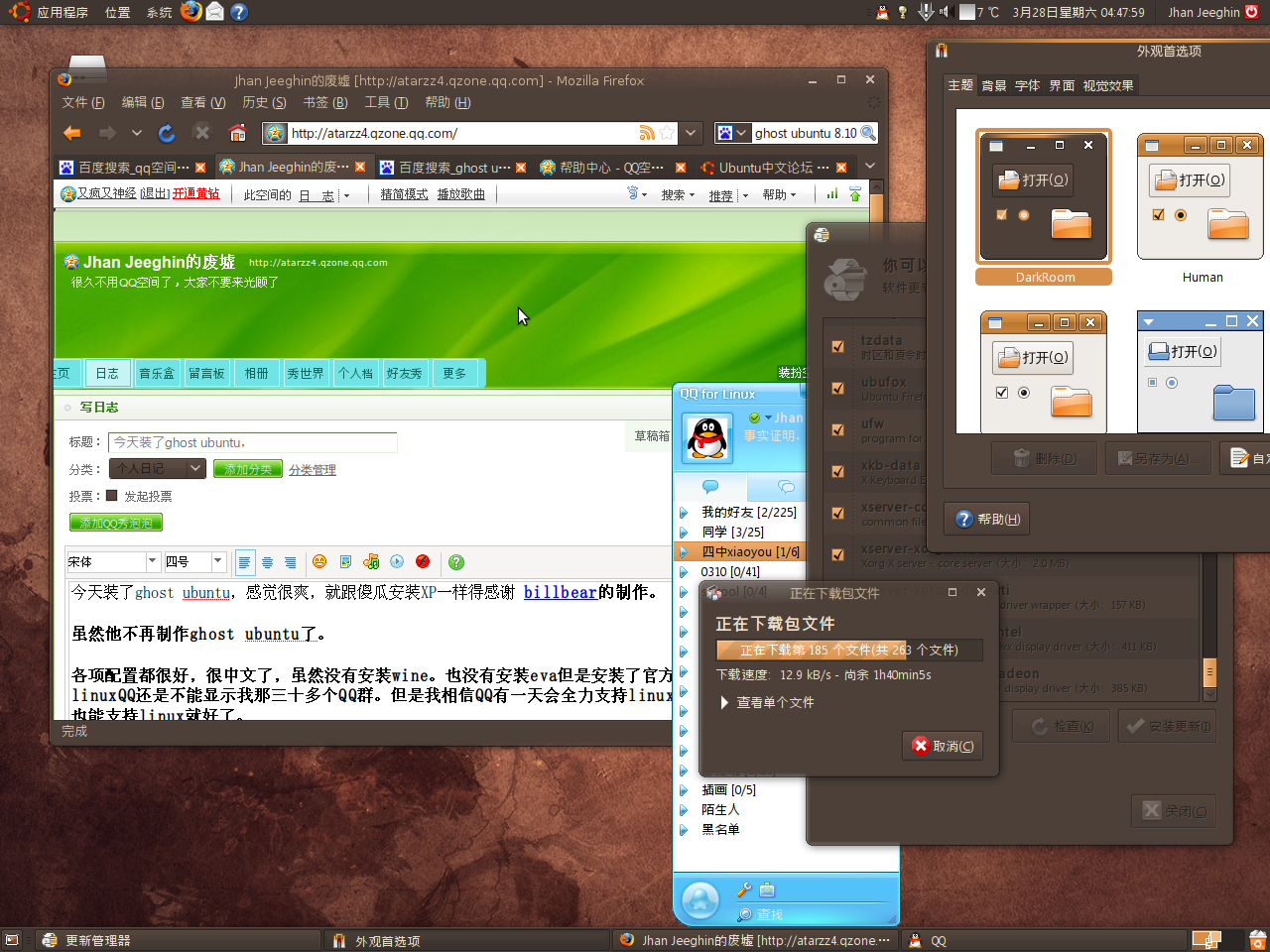Switch to the 字体 tab in appearance preferences
The height and width of the screenshot is (952, 1270).
(x=1027, y=85)
